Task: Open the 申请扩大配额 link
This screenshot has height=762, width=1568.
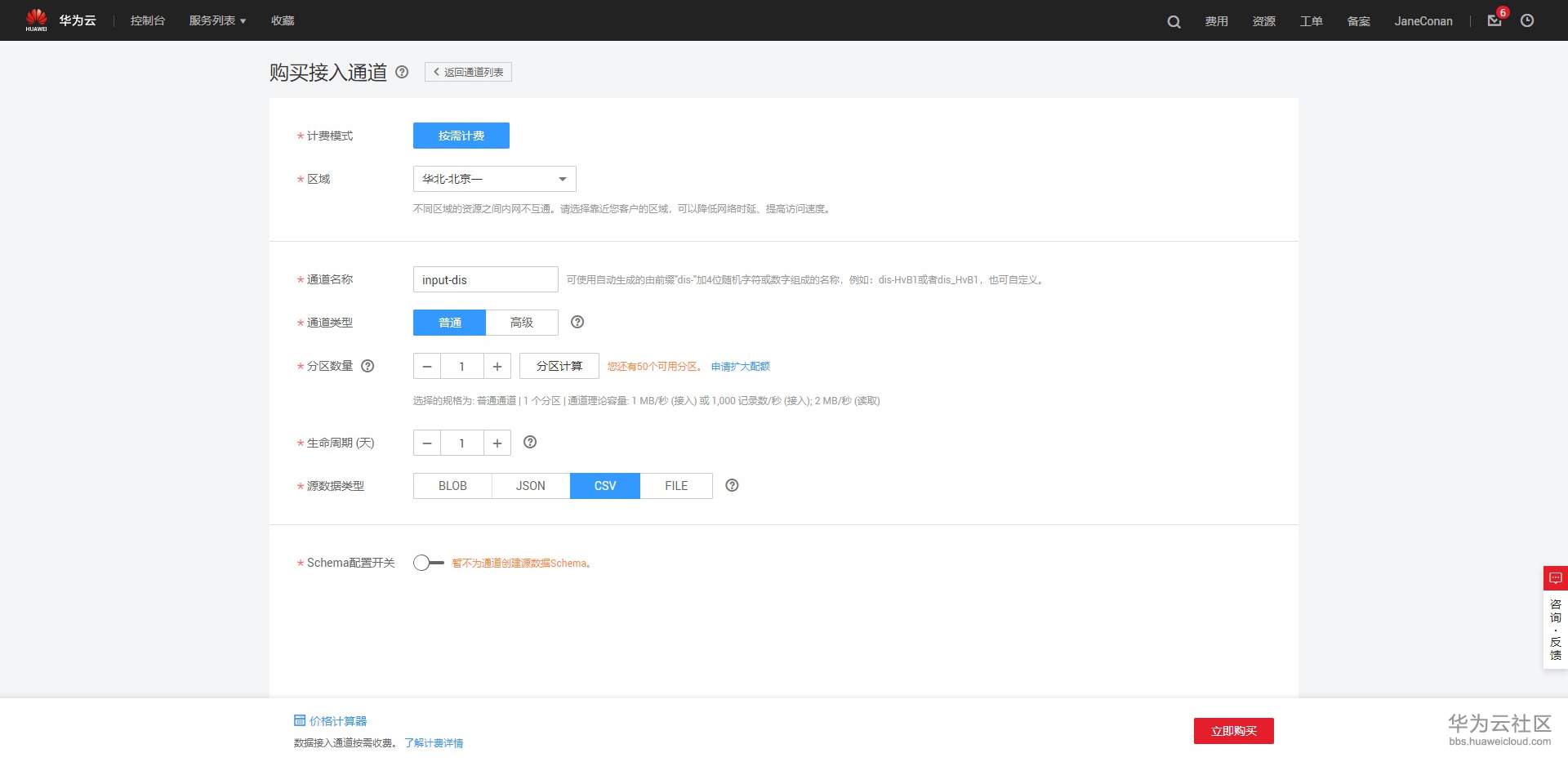Action: 741,367
